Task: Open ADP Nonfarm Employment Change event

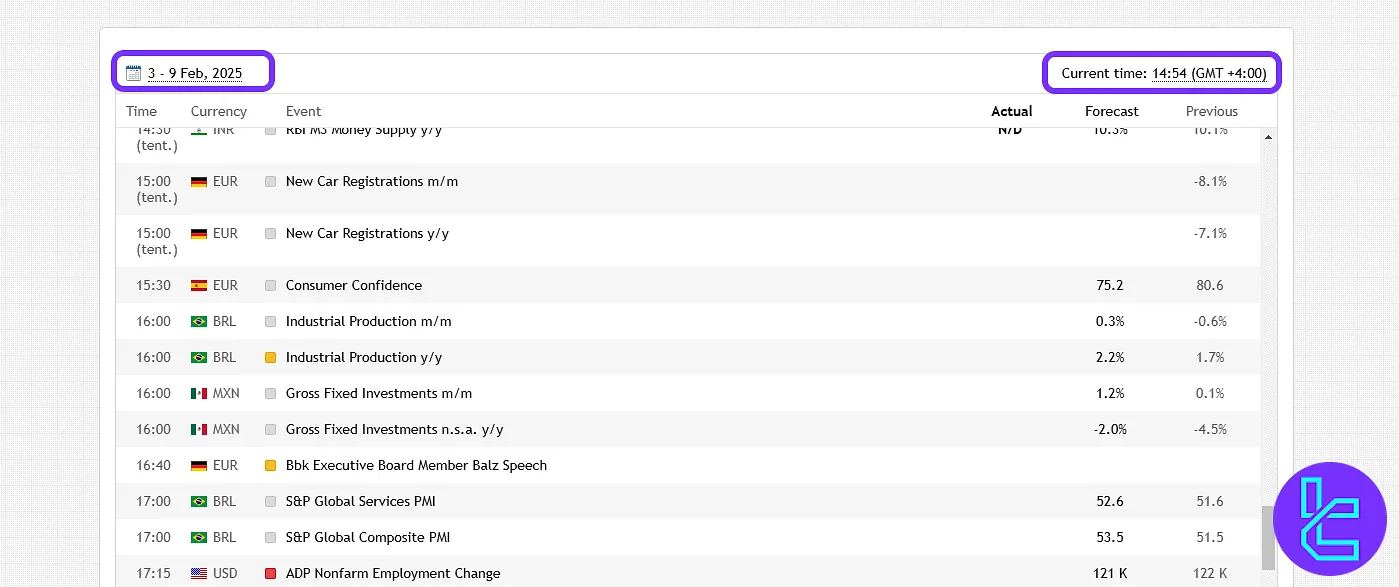Action: pyautogui.click(x=393, y=573)
